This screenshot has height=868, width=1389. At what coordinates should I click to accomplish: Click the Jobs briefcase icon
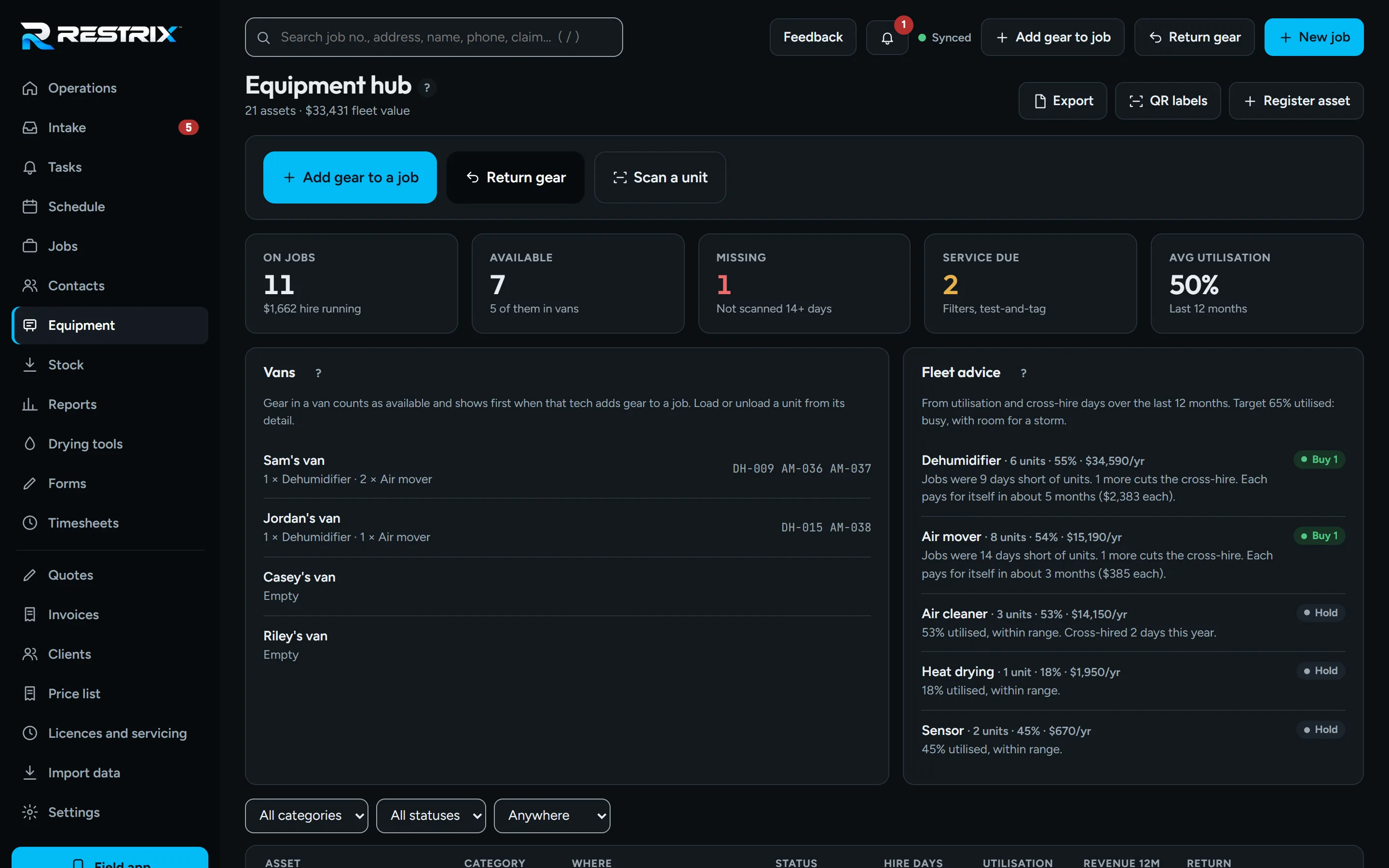click(x=30, y=246)
